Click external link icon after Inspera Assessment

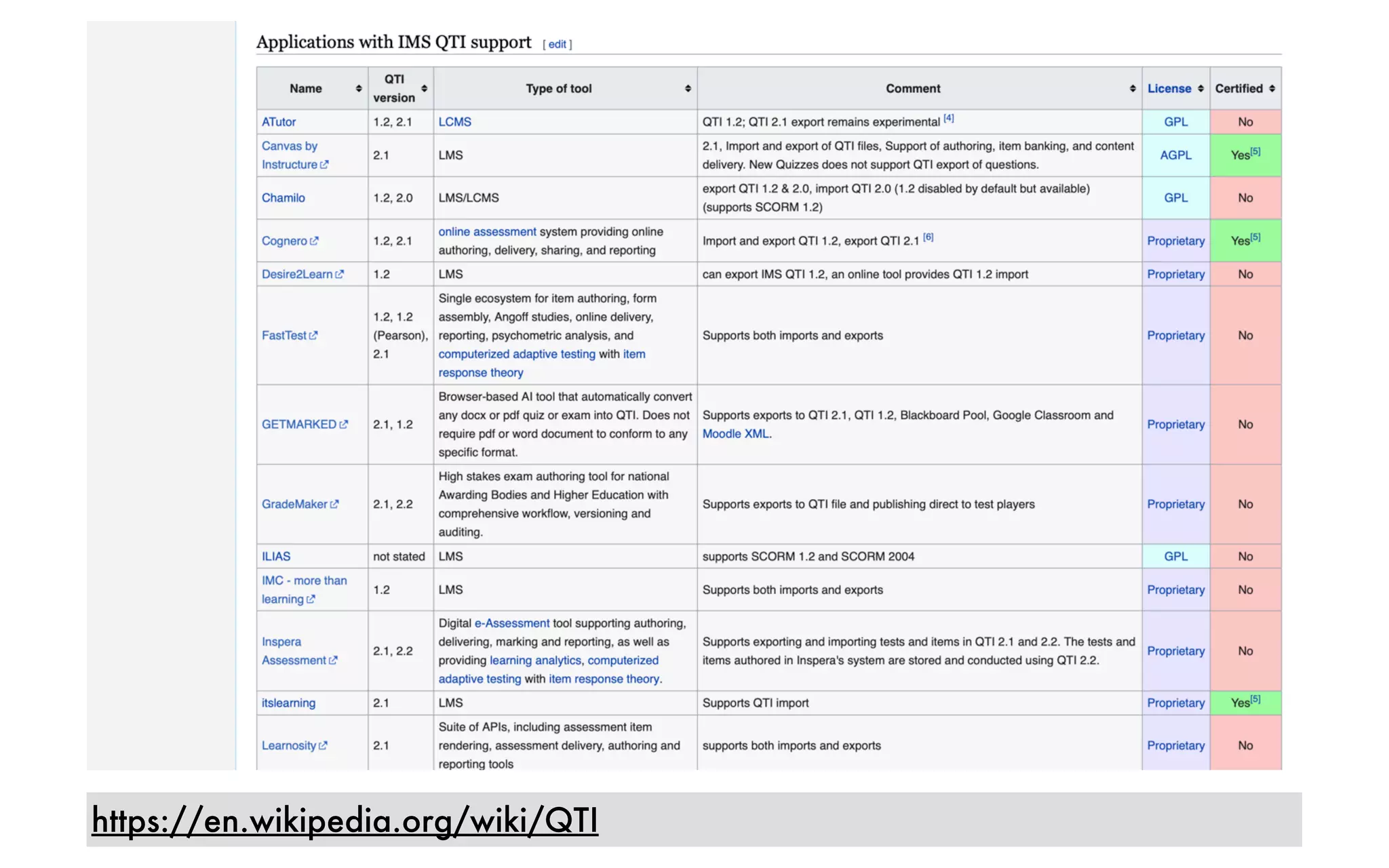coord(333,660)
